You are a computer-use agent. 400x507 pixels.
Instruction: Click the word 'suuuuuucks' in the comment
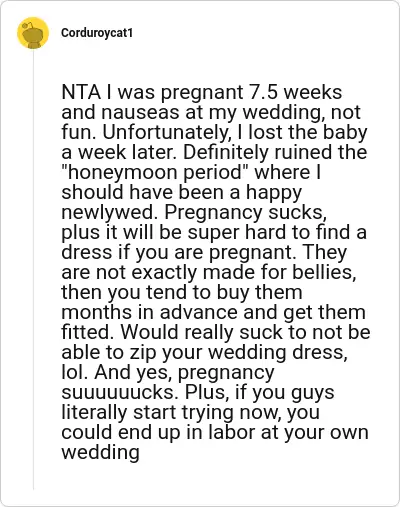118,393
